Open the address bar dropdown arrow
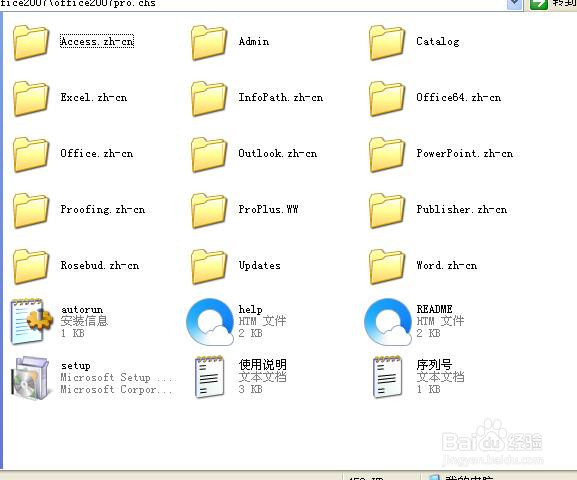Screen dimensions: 577x480 coord(514,4)
